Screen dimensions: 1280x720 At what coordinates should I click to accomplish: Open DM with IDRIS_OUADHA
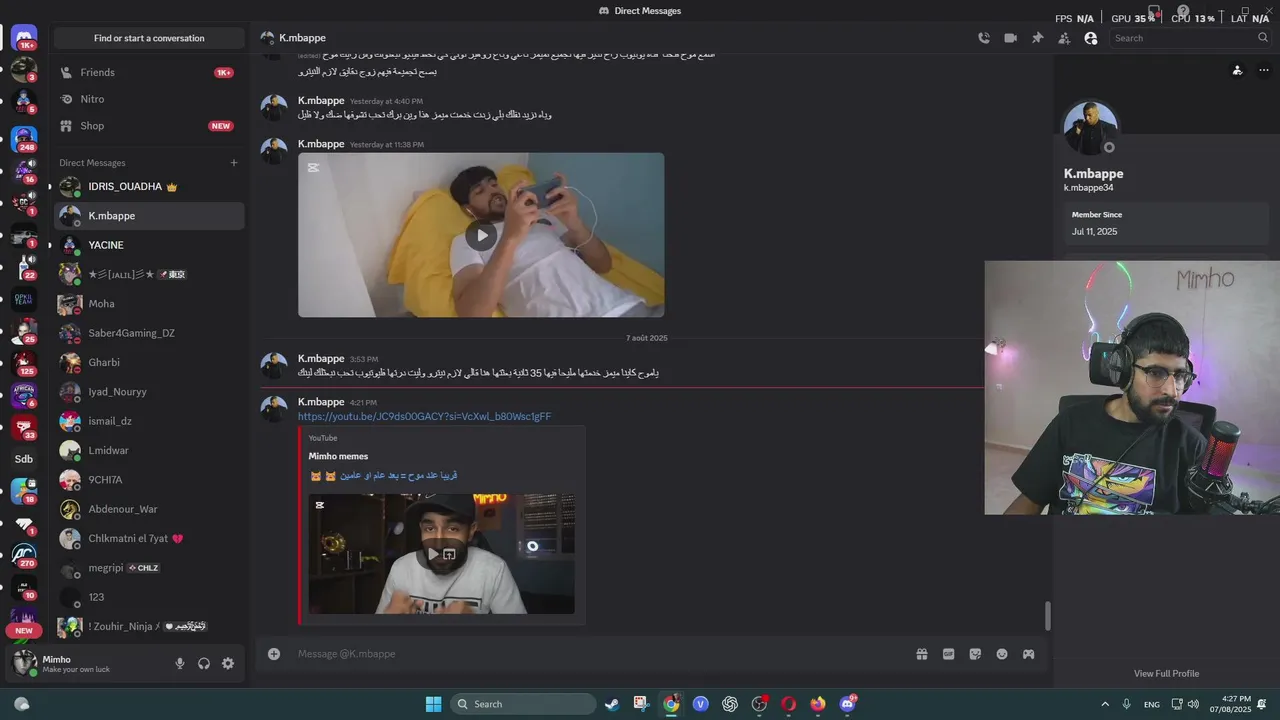tap(149, 187)
